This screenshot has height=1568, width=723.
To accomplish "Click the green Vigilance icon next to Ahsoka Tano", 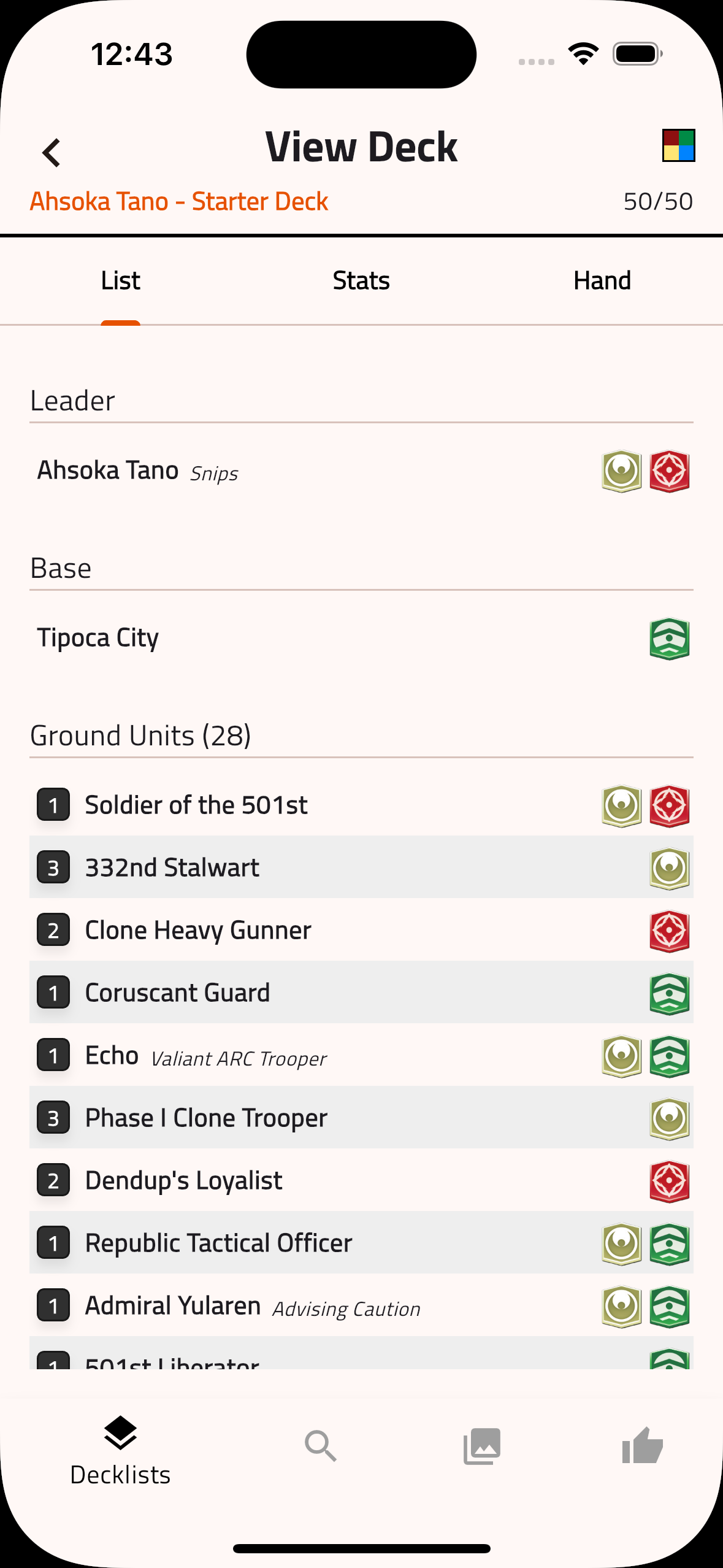I will pyautogui.click(x=621, y=469).
